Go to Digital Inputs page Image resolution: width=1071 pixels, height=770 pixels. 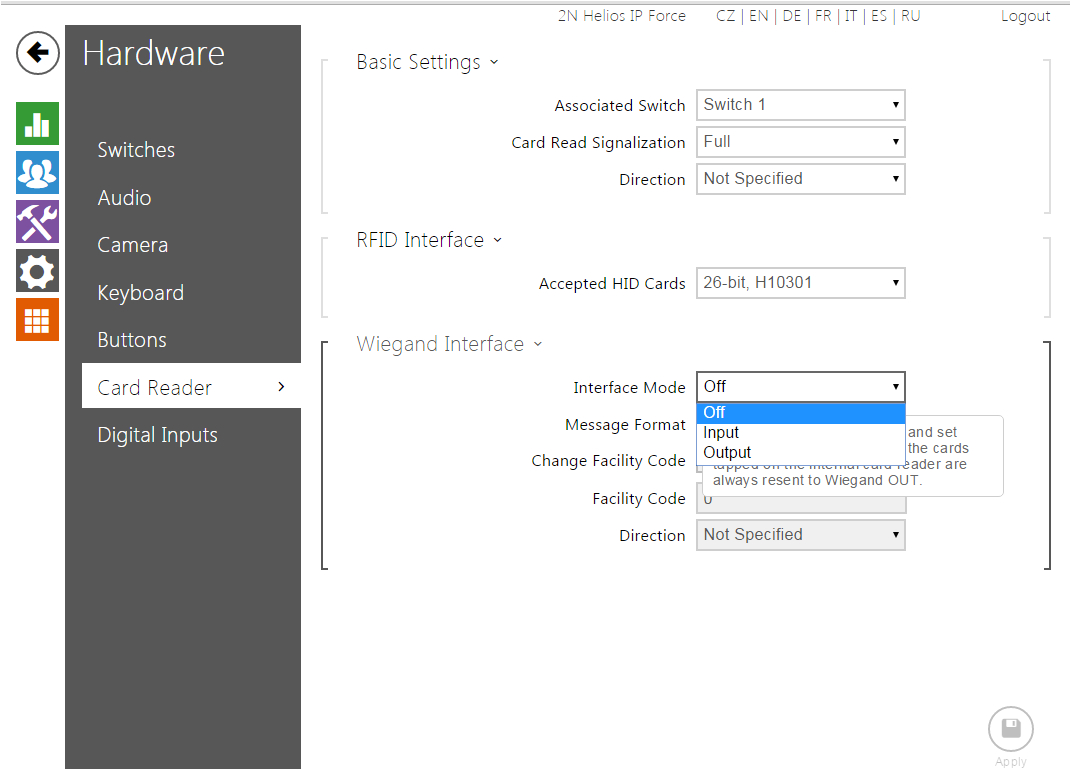tap(157, 435)
